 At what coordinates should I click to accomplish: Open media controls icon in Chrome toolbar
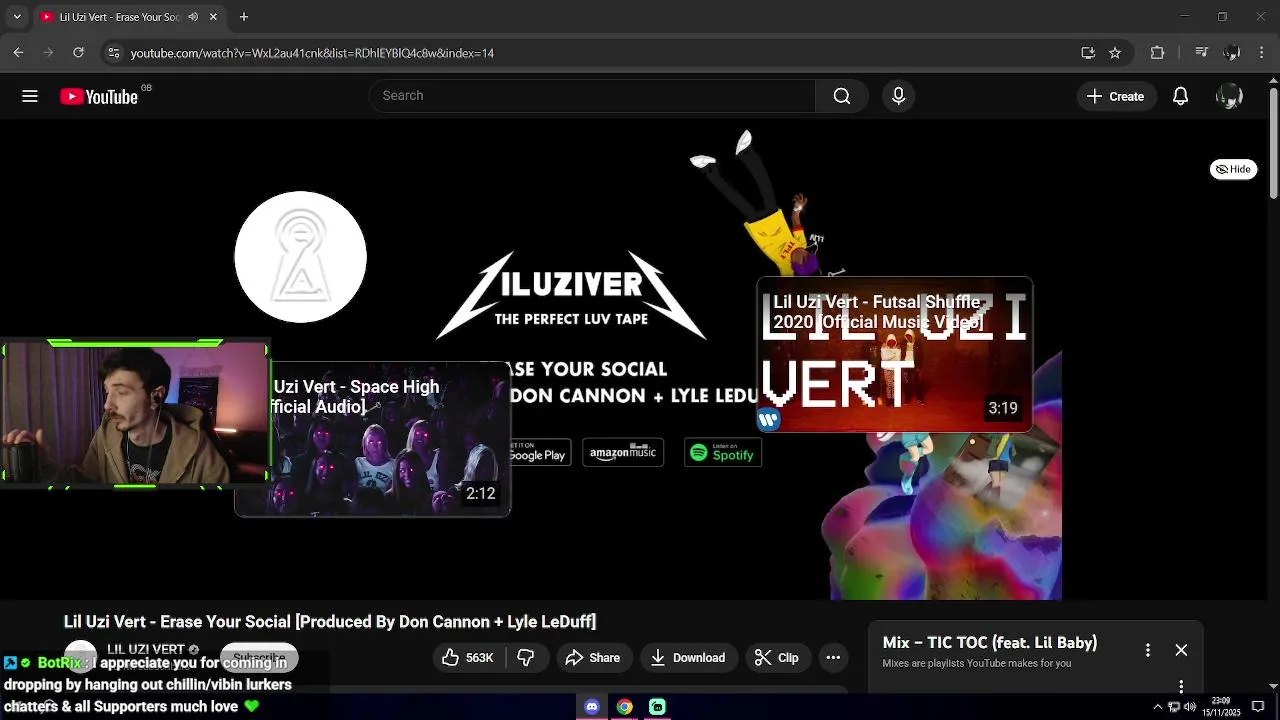1203,53
